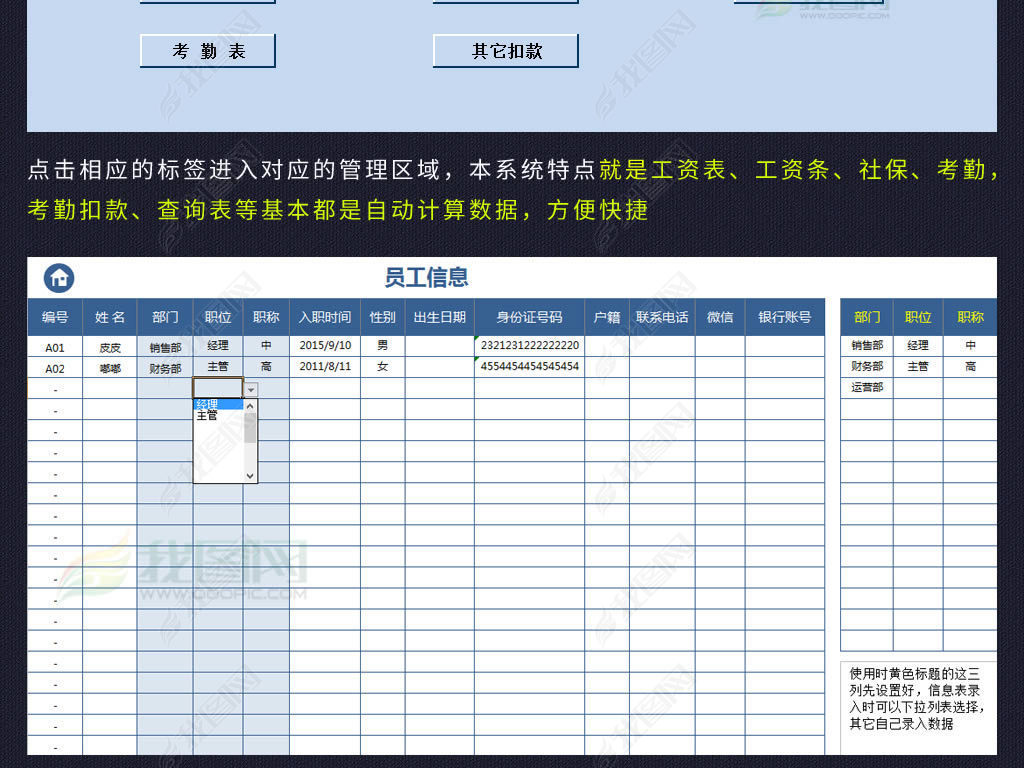Click the 入职时间 column header

click(x=325, y=316)
